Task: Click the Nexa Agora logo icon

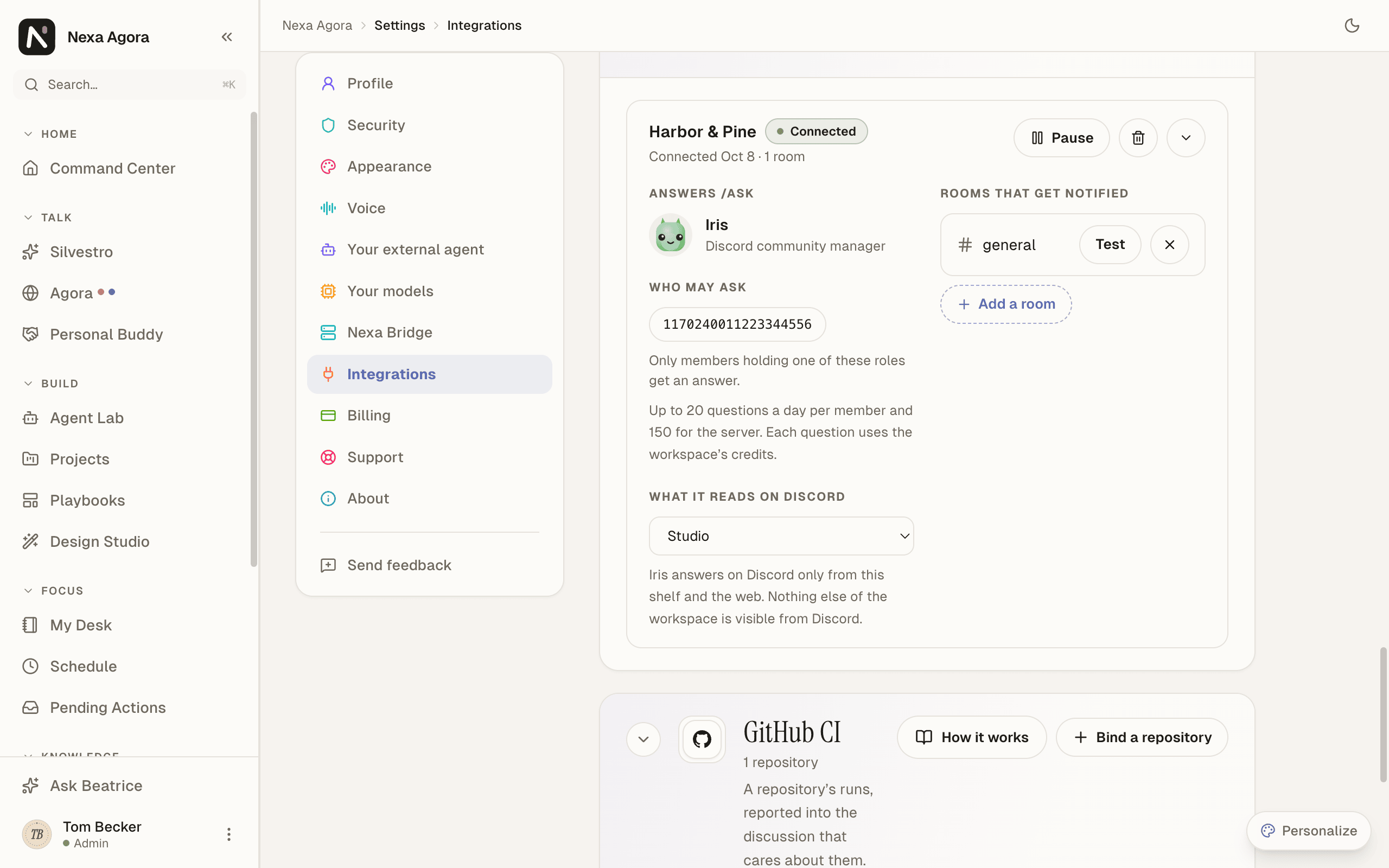Action: click(x=37, y=37)
